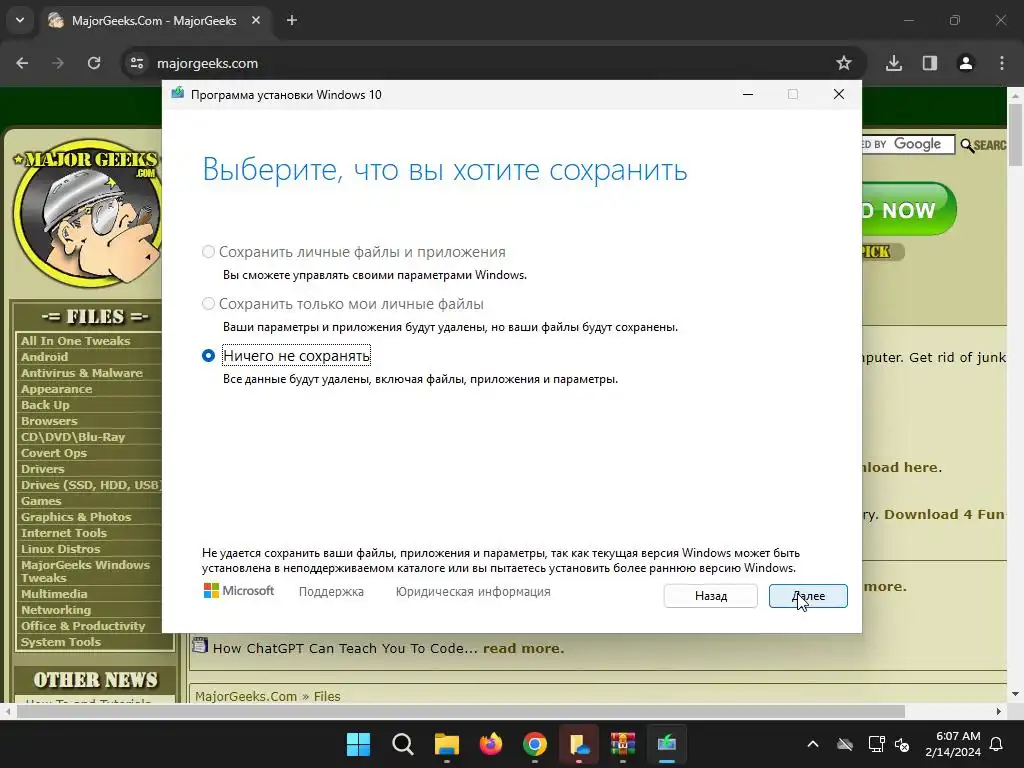
Task: Open Windows setup taskbar icon
Action: point(667,744)
